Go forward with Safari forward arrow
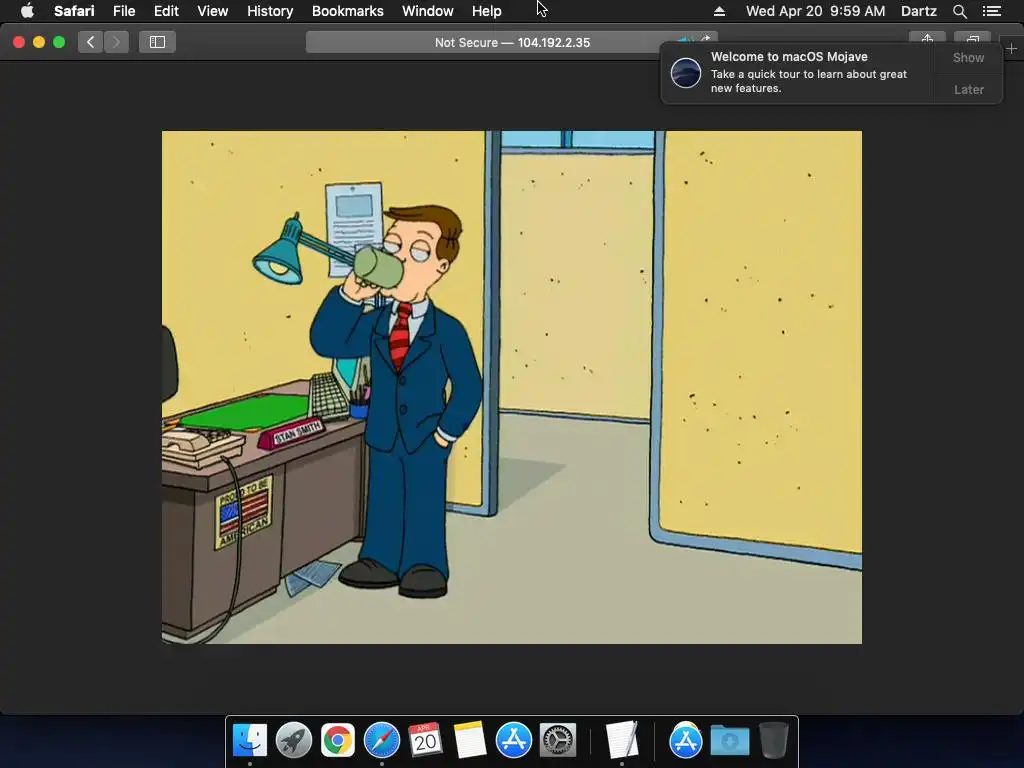 coord(116,42)
